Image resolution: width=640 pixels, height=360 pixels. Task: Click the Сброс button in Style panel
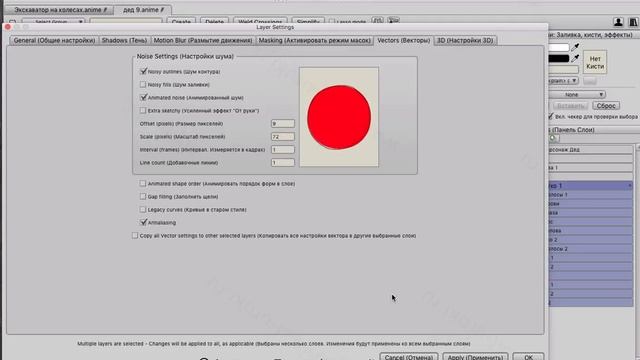click(606, 106)
